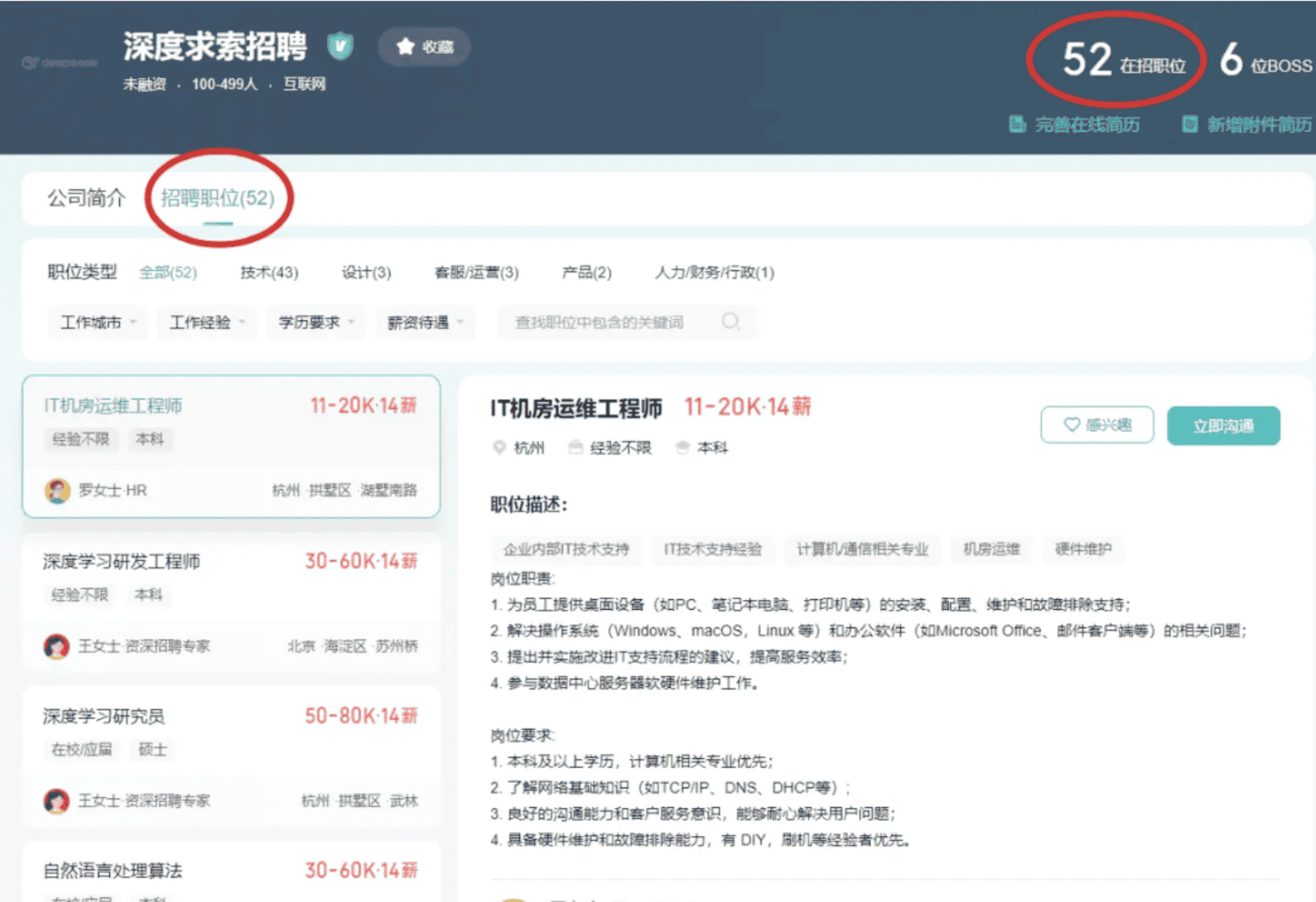The width and height of the screenshot is (1316, 902).
Task: Click the verified shield badge icon
Action: [x=340, y=46]
